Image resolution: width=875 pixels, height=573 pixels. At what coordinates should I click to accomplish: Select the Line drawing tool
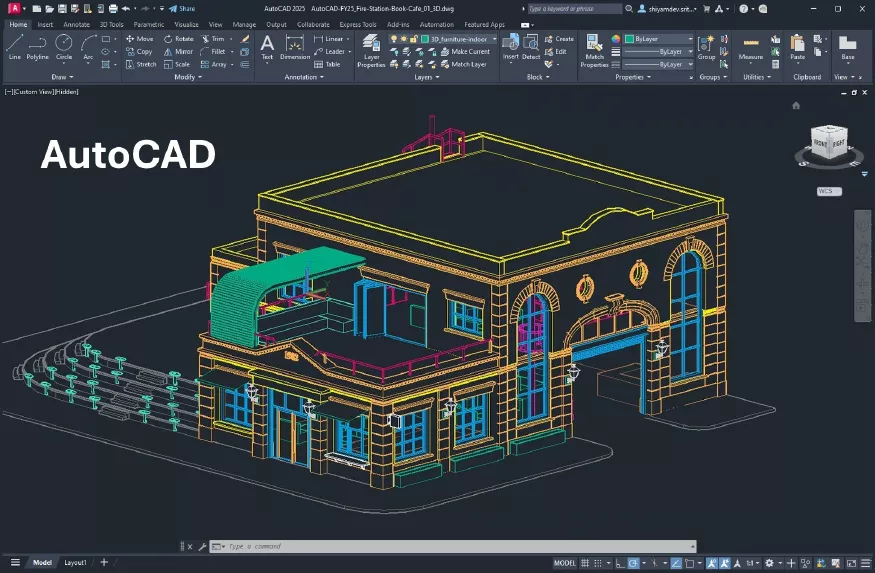[x=14, y=46]
